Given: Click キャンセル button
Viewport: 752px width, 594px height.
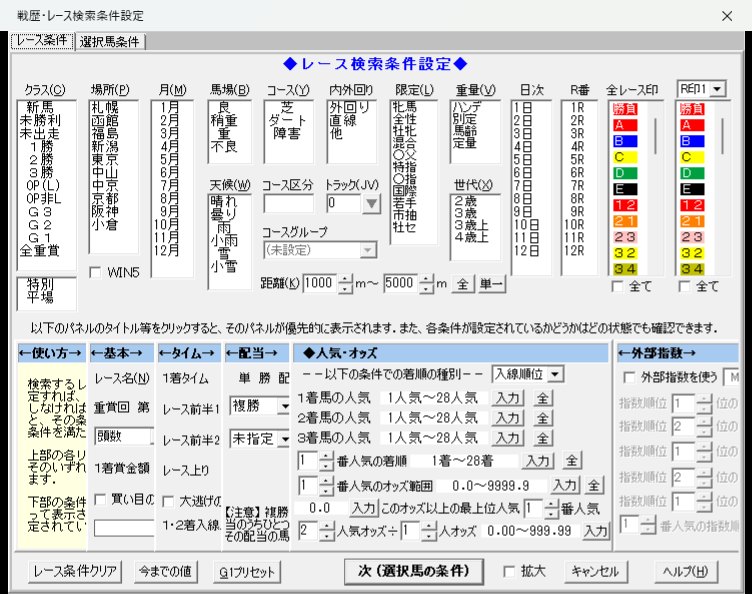Looking at the screenshot, I should [595, 571].
